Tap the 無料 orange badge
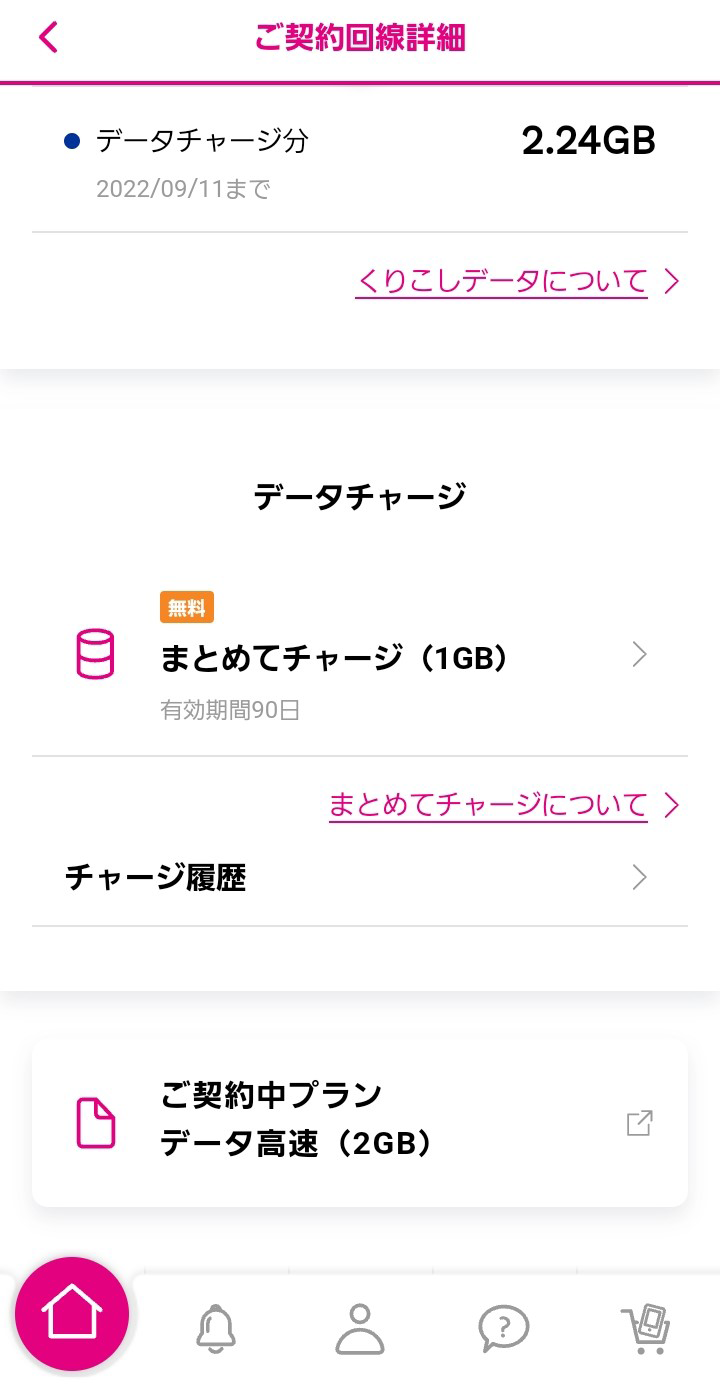The height and width of the screenshot is (1394, 720). tap(187, 607)
